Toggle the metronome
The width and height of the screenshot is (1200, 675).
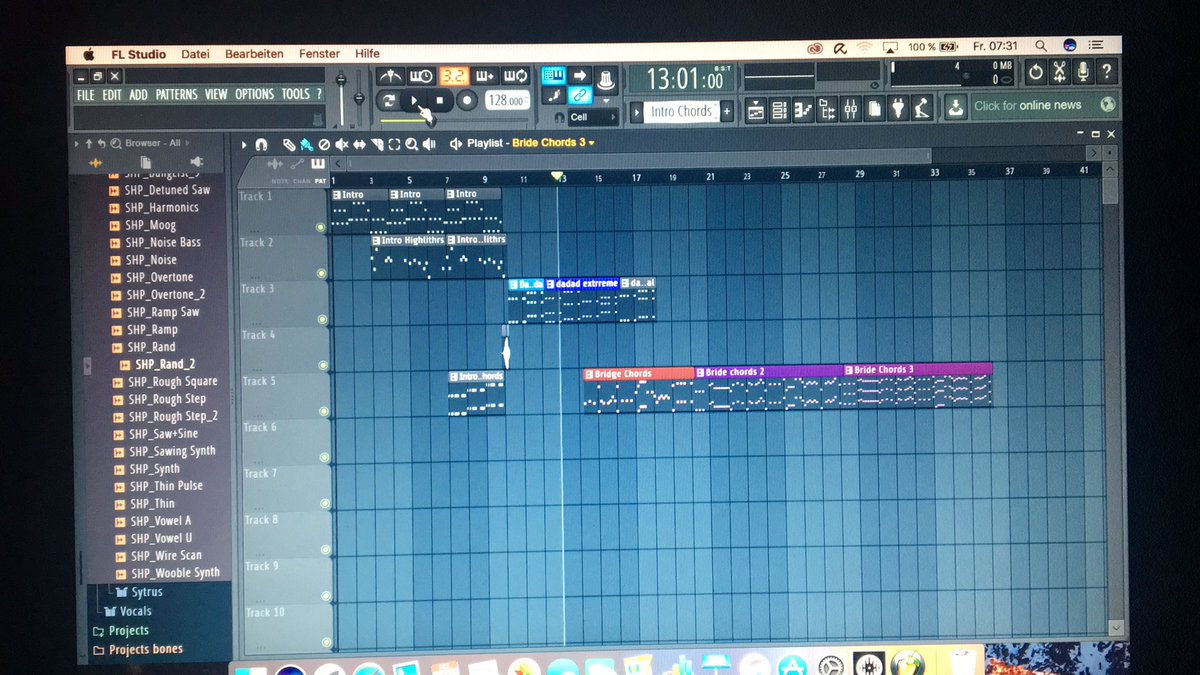pos(391,76)
